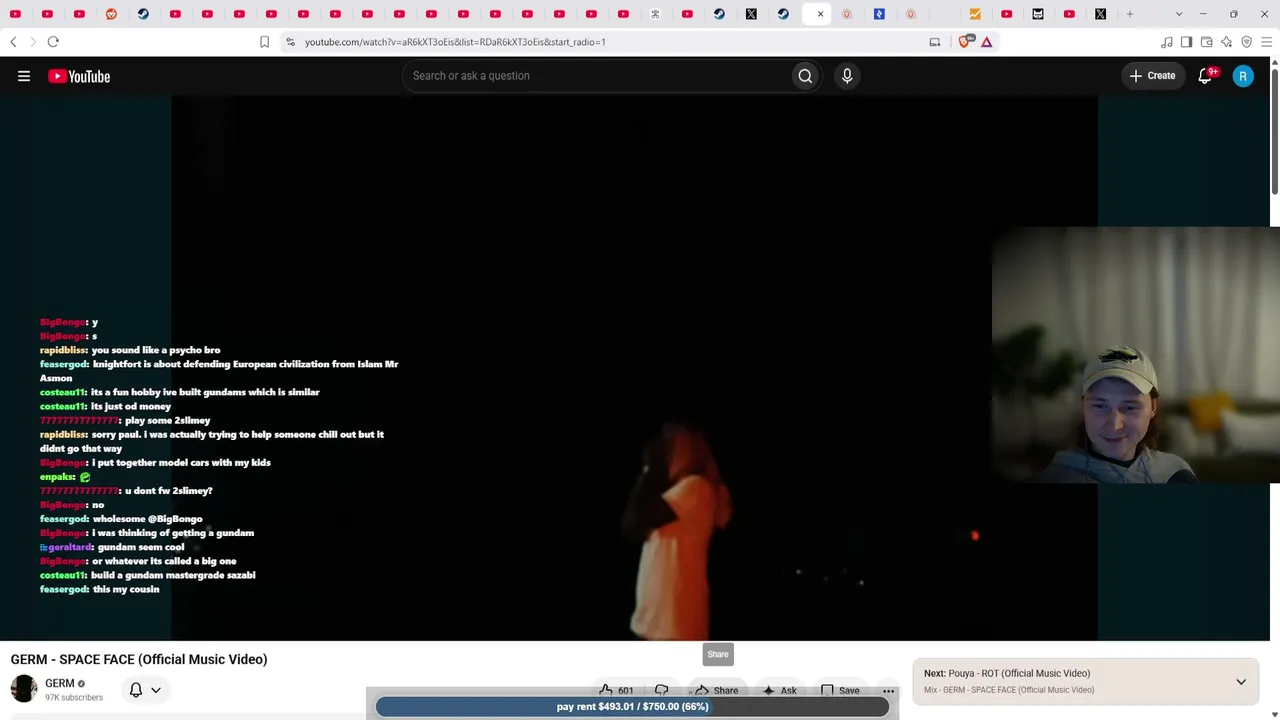Switch to the cat-icon tab

click(x=1038, y=14)
